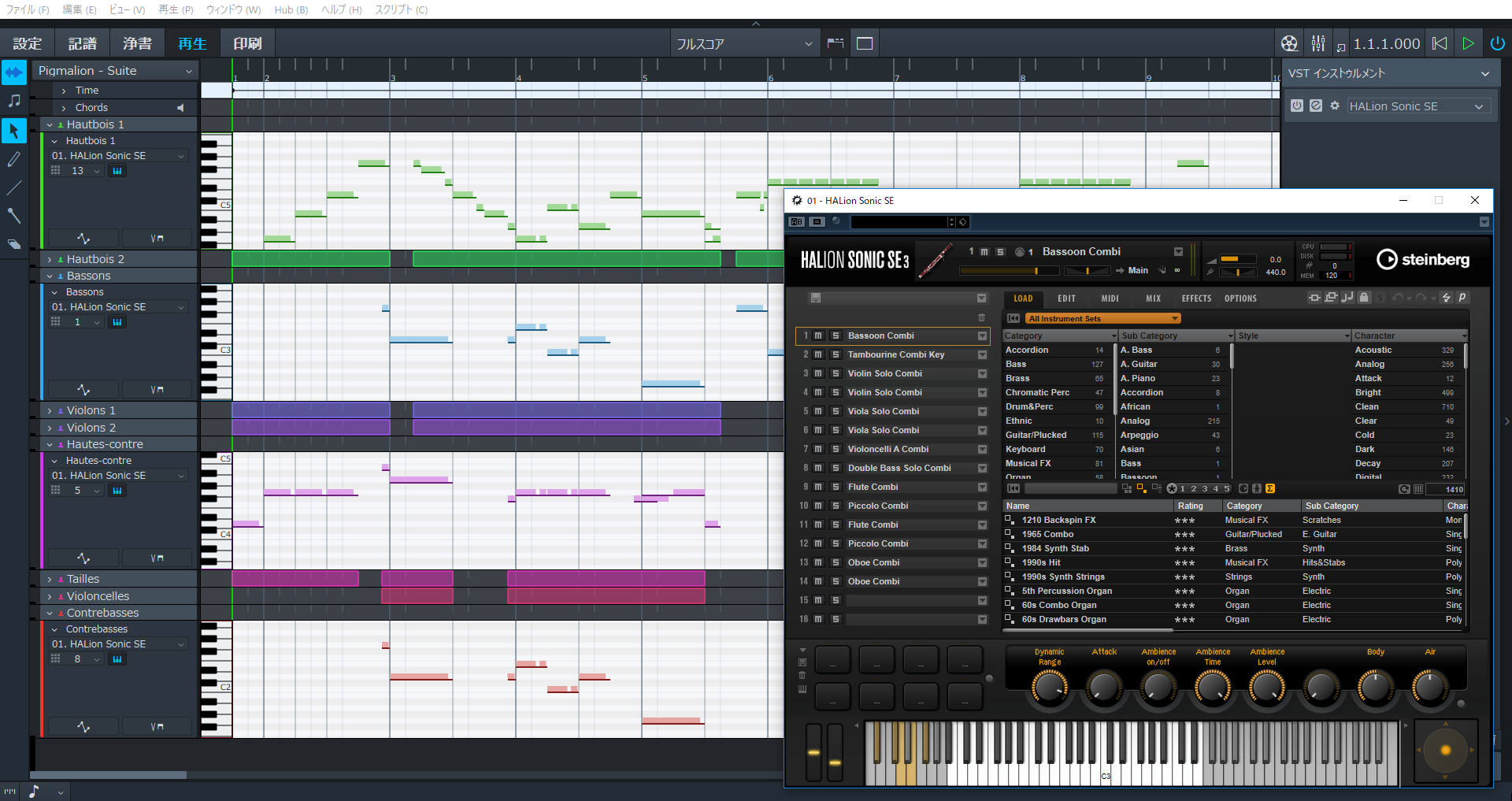The width and height of the screenshot is (1512, 801).
Task: Open the ウィンドウ (W) menu
Action: 233,9
